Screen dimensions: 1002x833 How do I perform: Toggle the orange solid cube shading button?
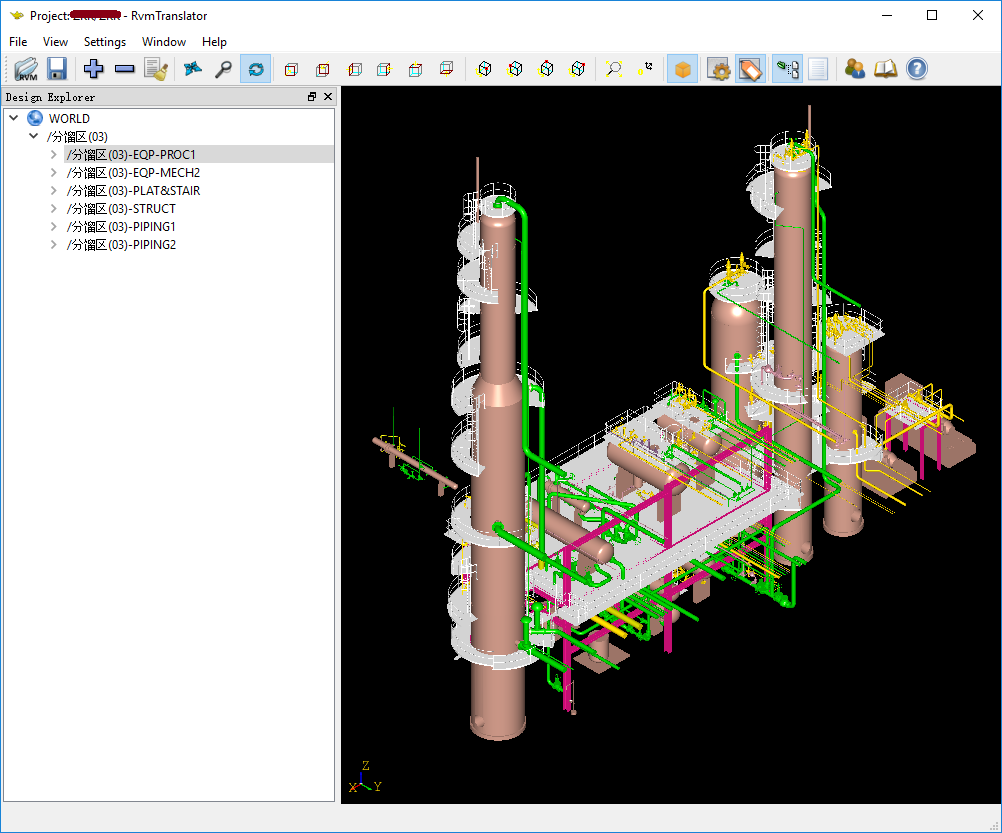point(682,69)
